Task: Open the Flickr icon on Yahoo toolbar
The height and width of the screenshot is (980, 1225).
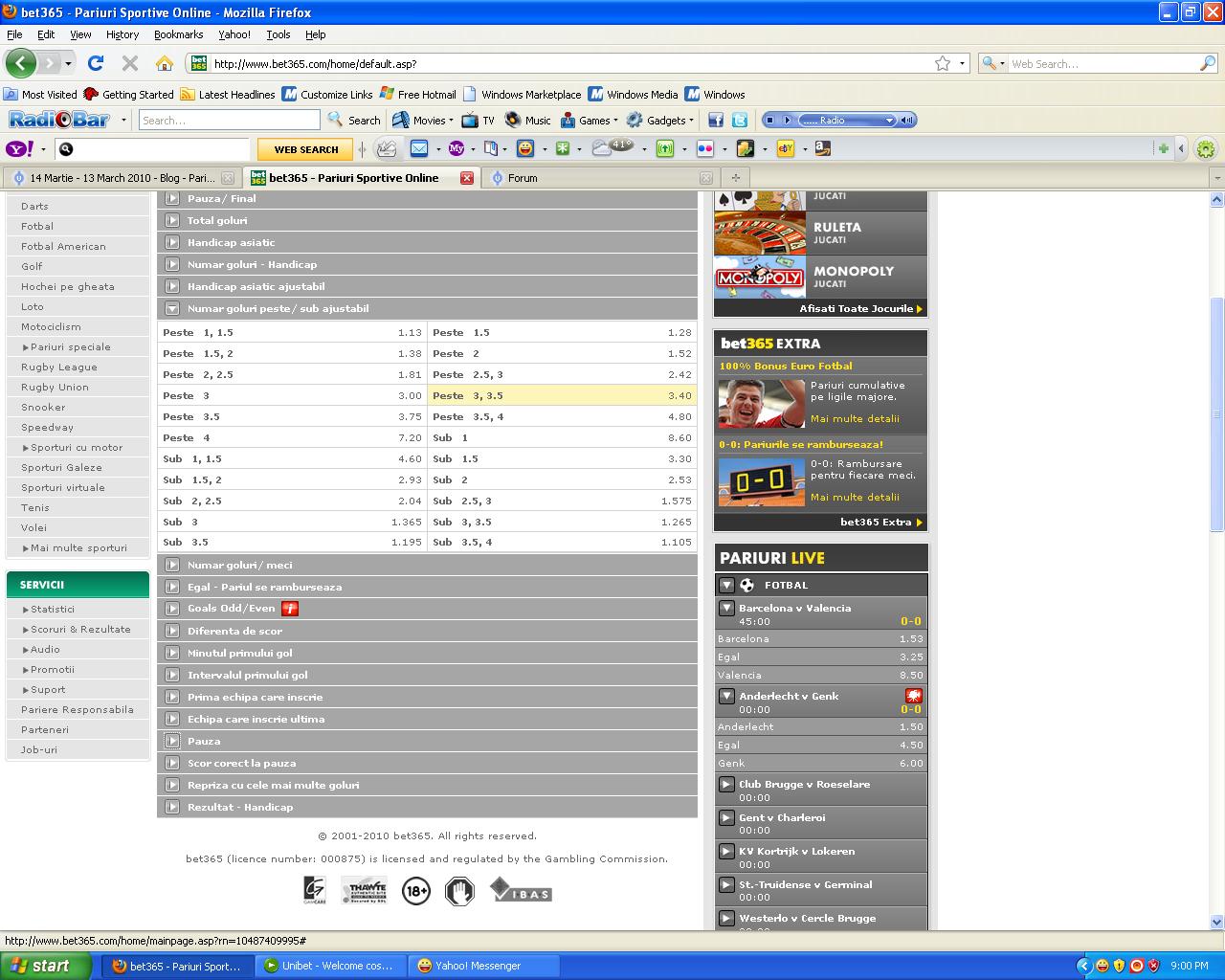Action: point(705,148)
